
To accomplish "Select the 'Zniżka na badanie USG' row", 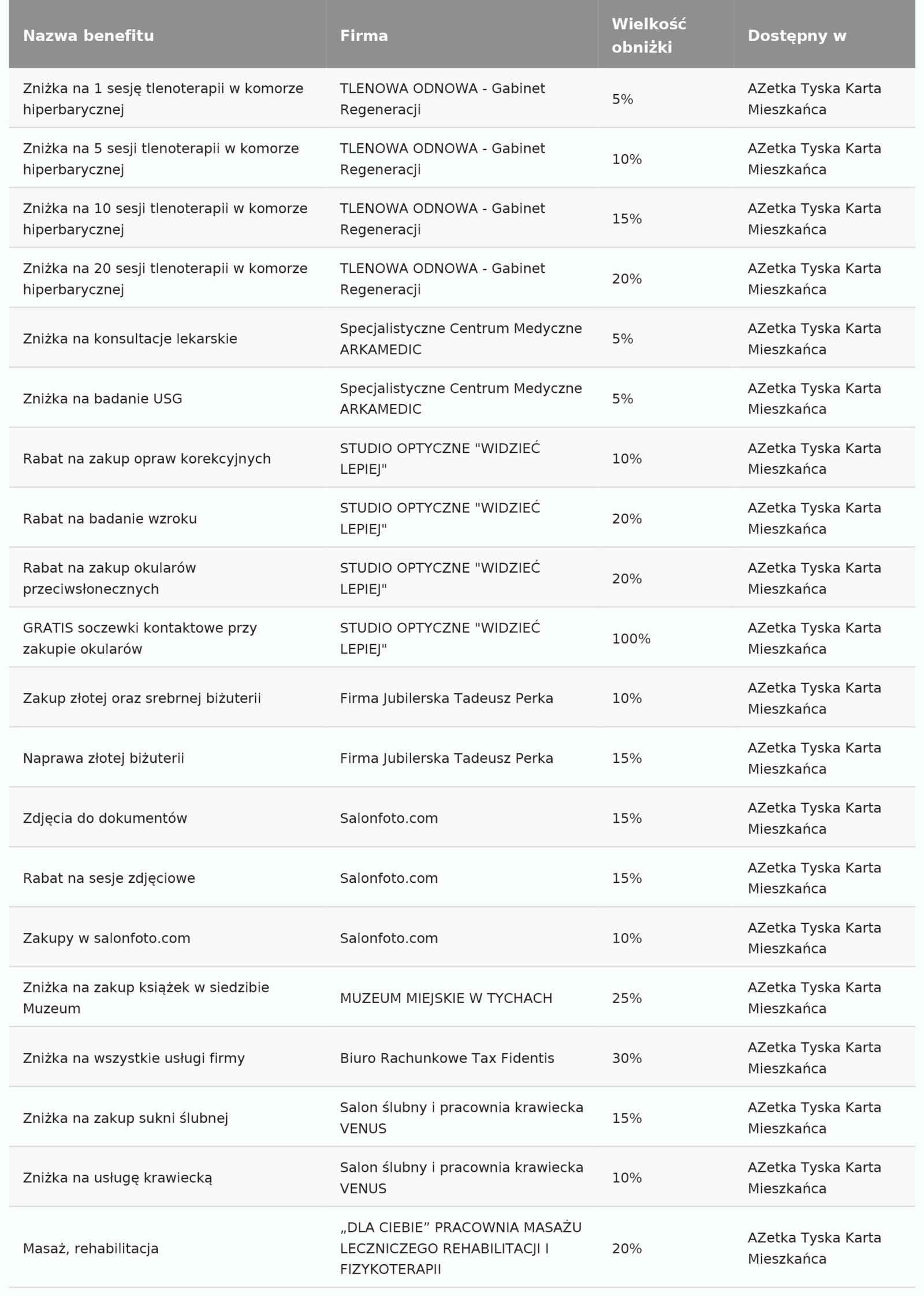I will pos(102,399).
